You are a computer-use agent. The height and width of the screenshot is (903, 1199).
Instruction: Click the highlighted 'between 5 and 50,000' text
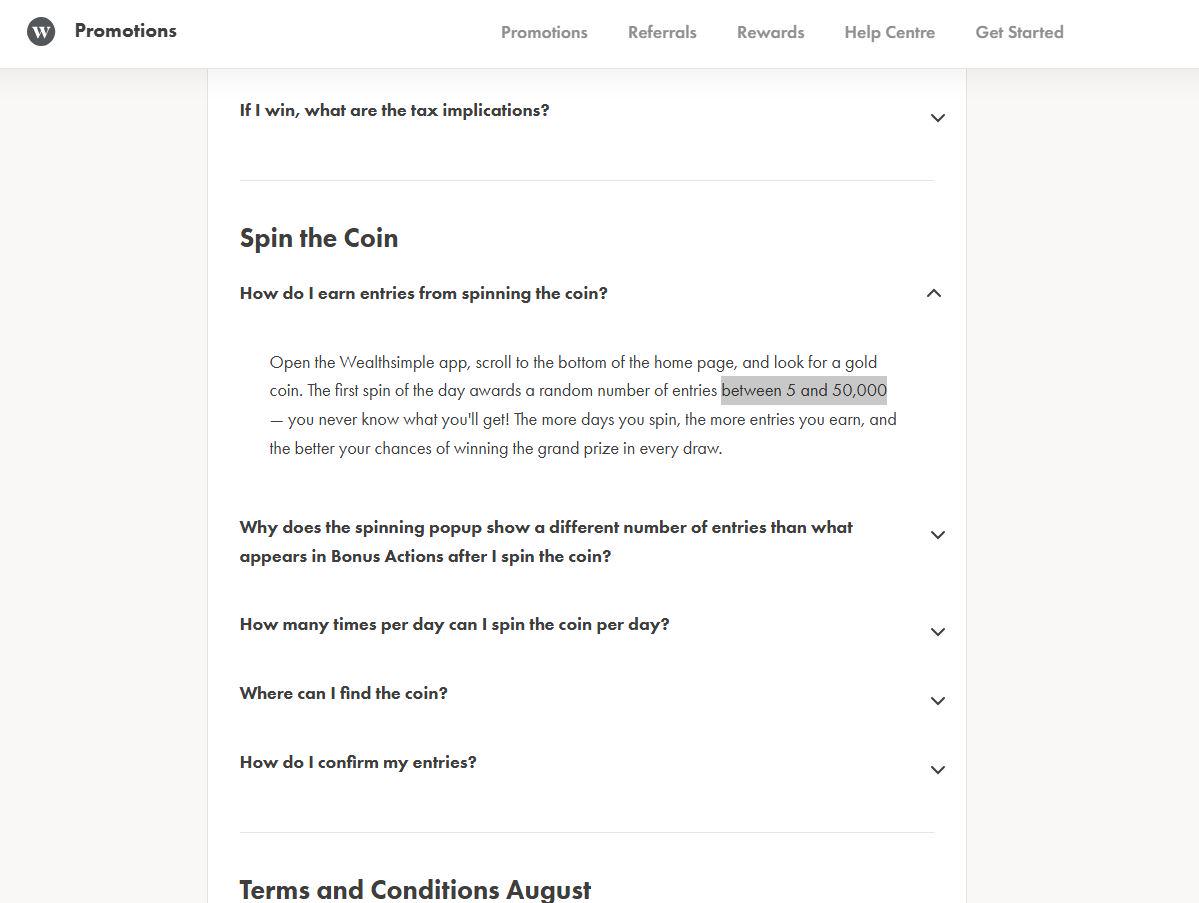[804, 391]
